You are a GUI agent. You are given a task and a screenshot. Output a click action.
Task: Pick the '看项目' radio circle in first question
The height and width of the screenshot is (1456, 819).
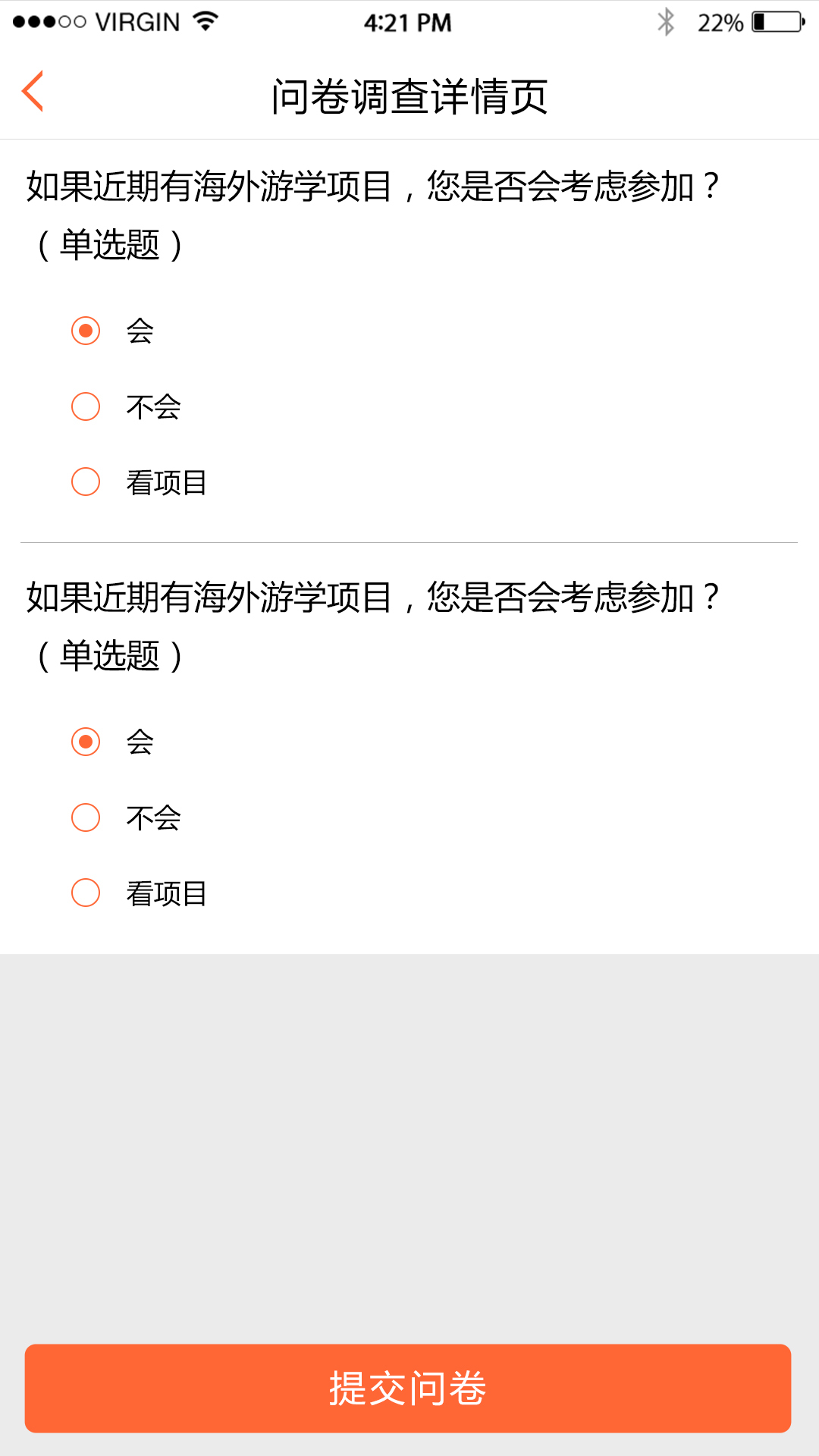pyautogui.click(x=86, y=482)
